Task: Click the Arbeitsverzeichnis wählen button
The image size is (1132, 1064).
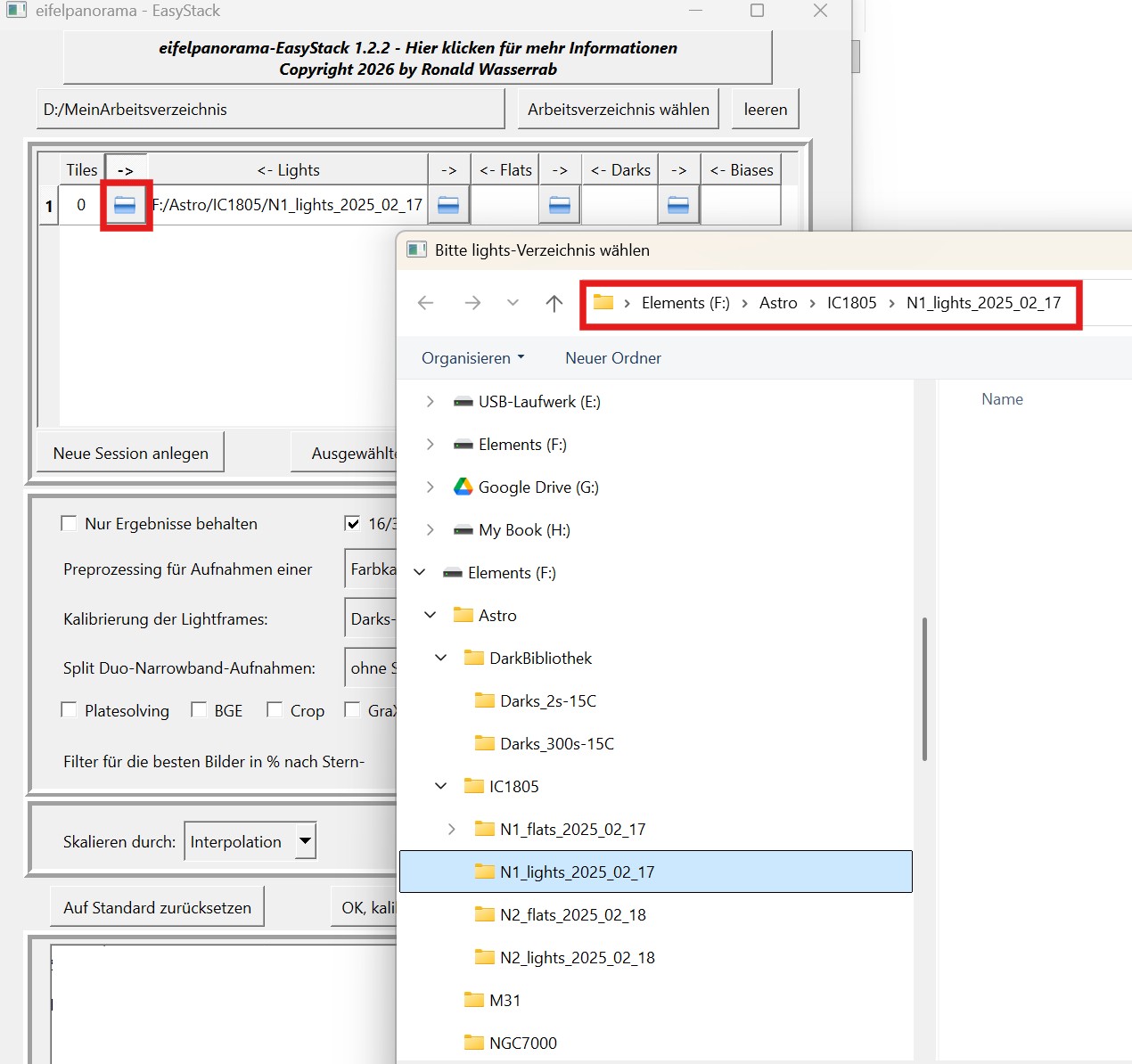Action: tap(618, 110)
